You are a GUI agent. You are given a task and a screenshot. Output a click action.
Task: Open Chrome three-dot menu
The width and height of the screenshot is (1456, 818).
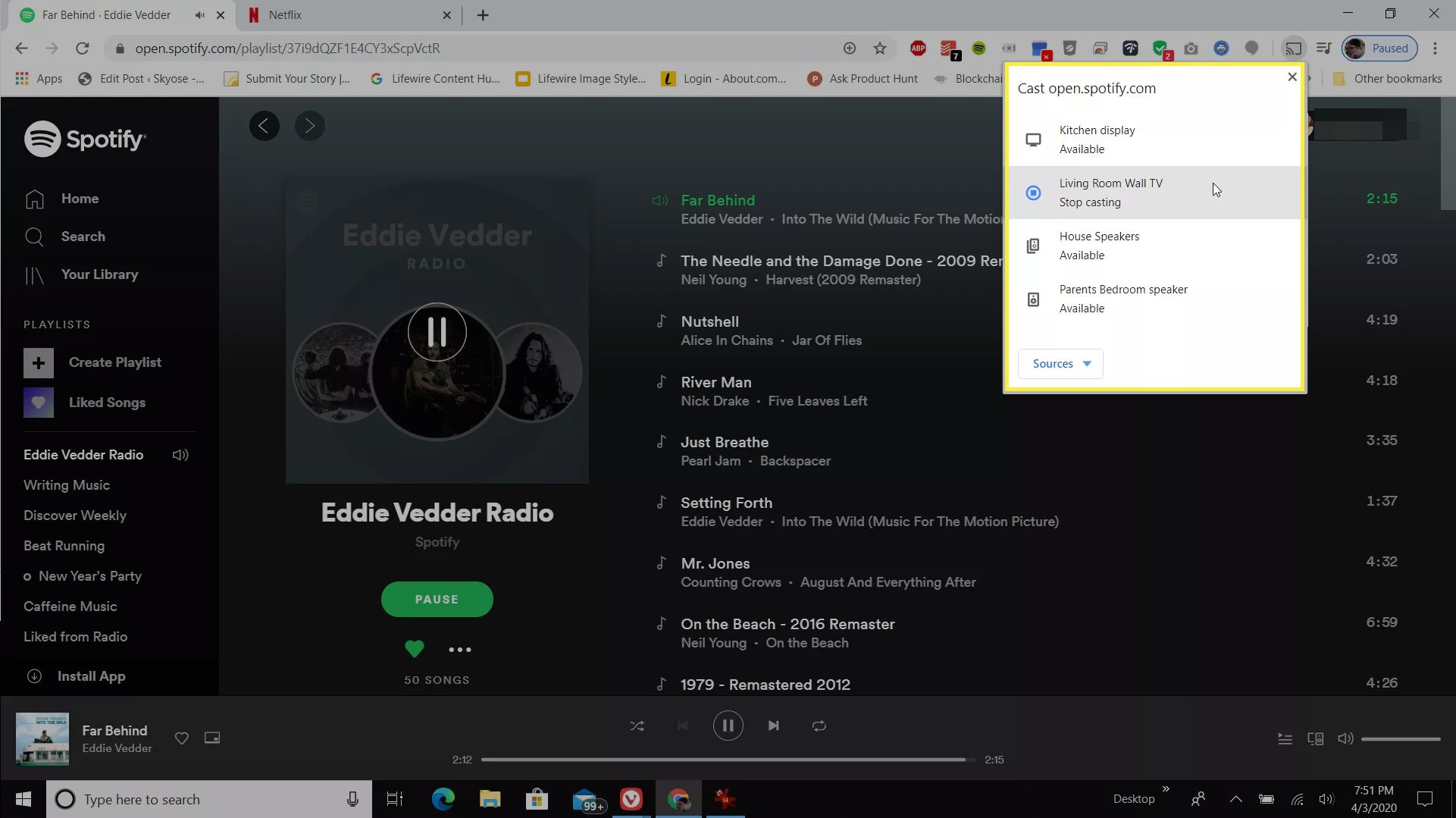[1435, 49]
